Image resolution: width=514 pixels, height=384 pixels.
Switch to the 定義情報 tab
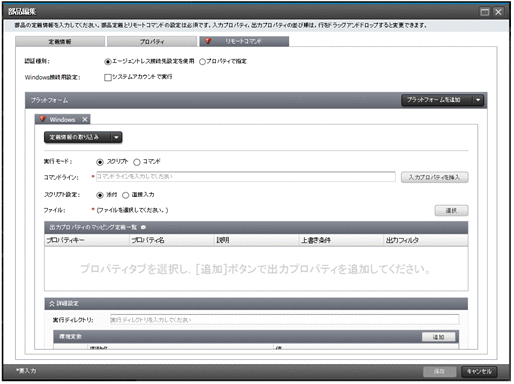60,42
